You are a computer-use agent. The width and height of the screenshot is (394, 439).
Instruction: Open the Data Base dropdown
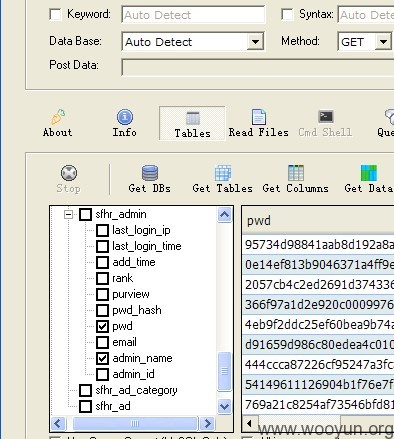point(255,42)
